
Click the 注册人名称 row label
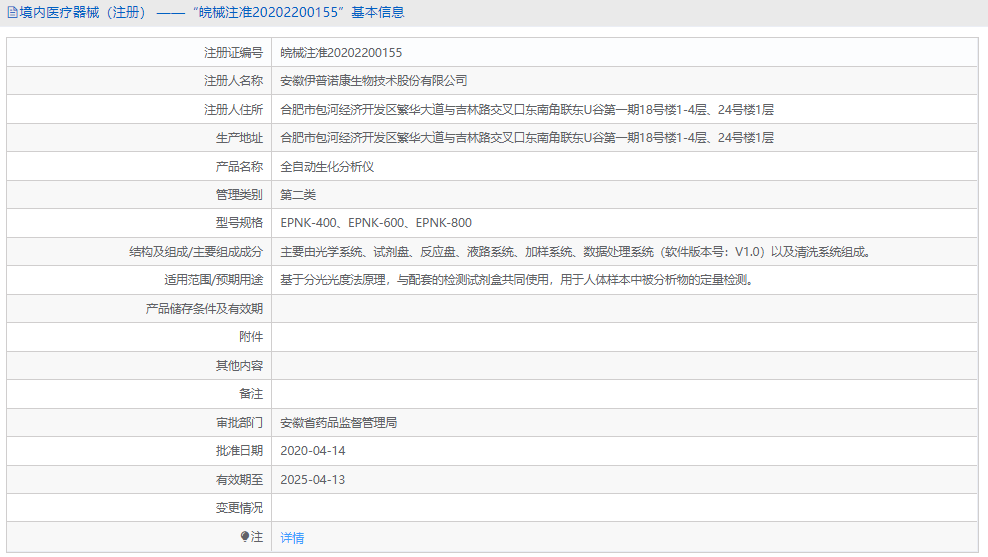233,81
